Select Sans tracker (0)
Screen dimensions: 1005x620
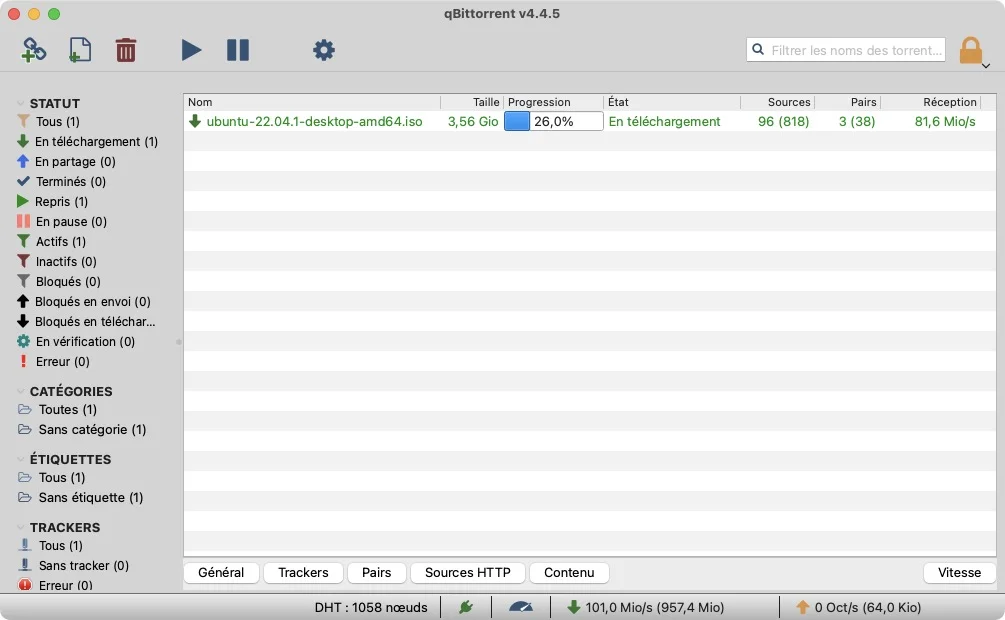[83, 566]
